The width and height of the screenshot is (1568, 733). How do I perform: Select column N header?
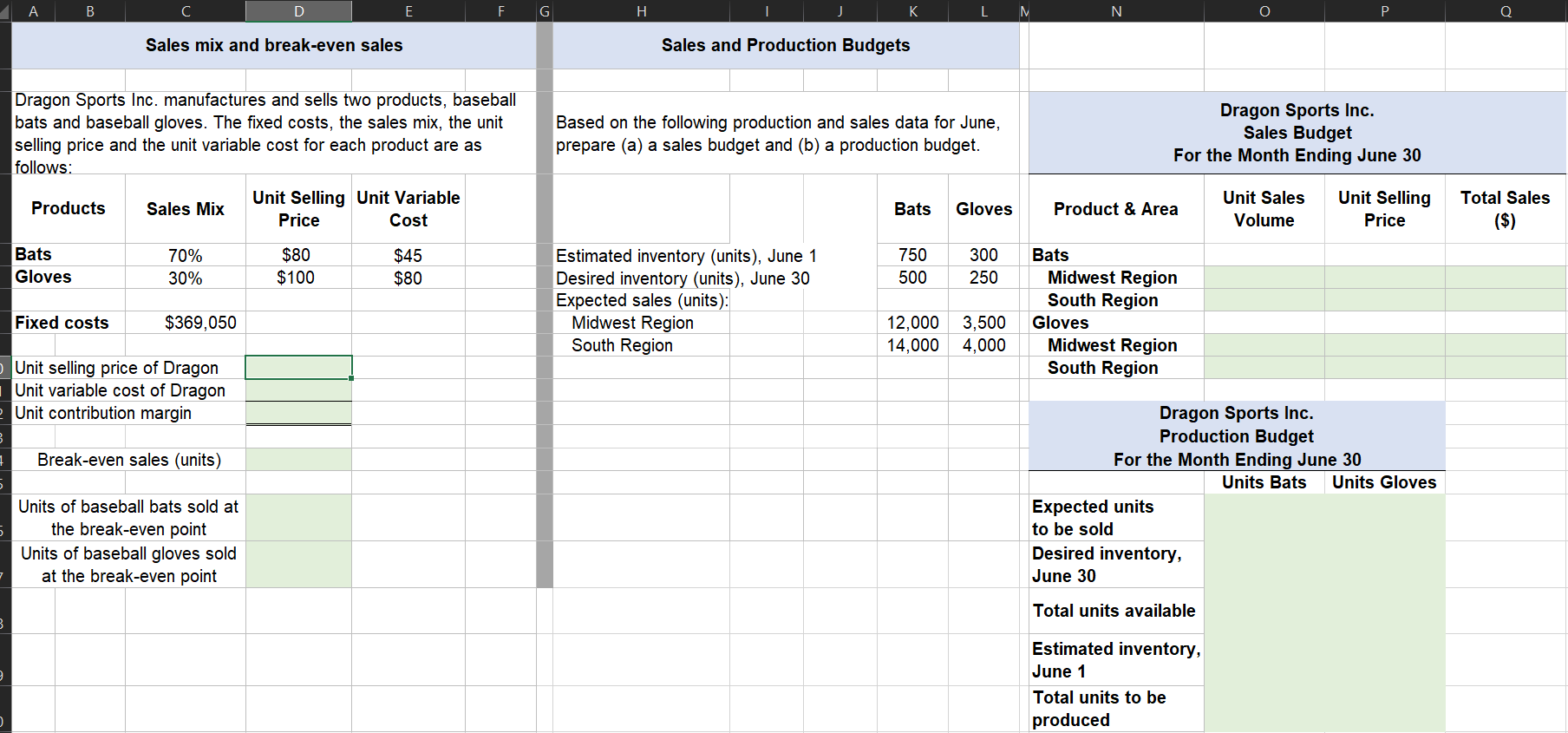pyautogui.click(x=1116, y=10)
